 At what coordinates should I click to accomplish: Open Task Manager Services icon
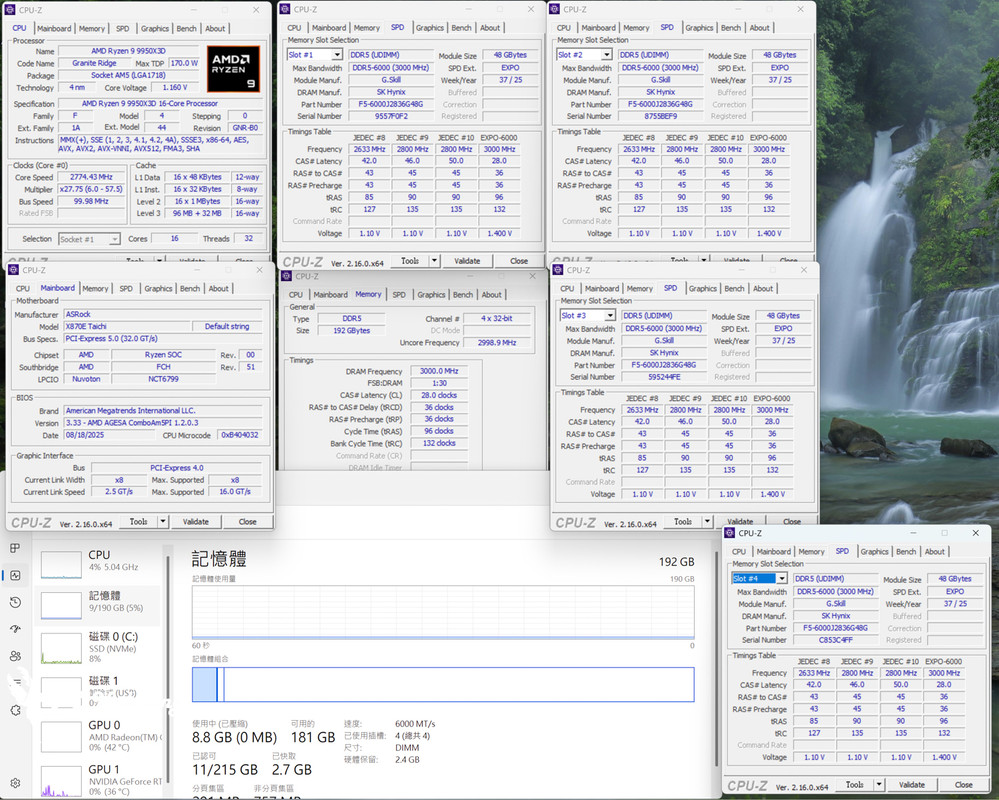pyautogui.click(x=15, y=710)
